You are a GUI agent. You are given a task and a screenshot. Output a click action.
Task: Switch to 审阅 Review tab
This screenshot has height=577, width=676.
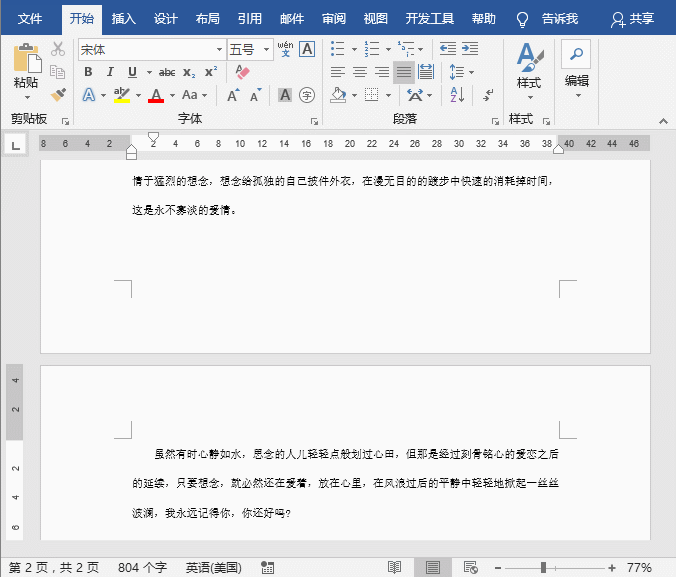334,19
